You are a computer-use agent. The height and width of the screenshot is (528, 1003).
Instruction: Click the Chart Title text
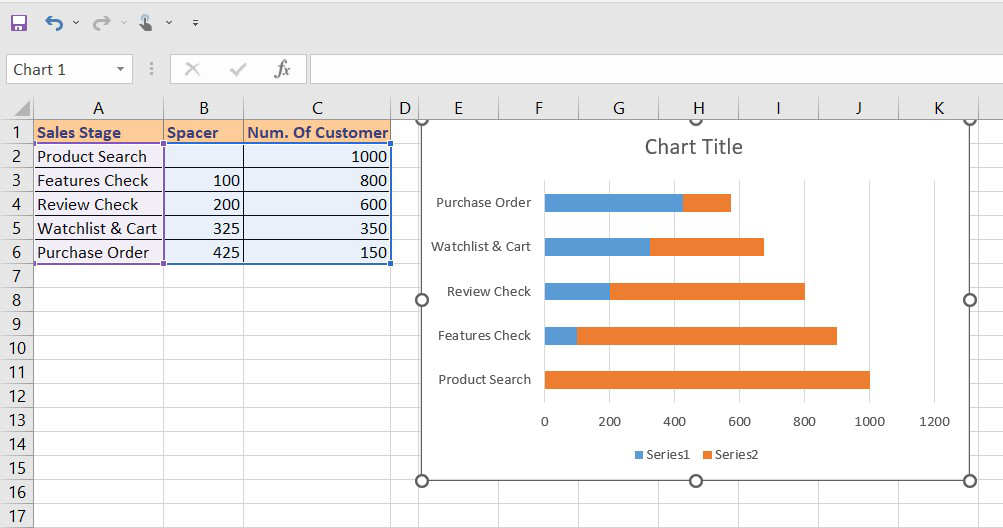point(693,147)
